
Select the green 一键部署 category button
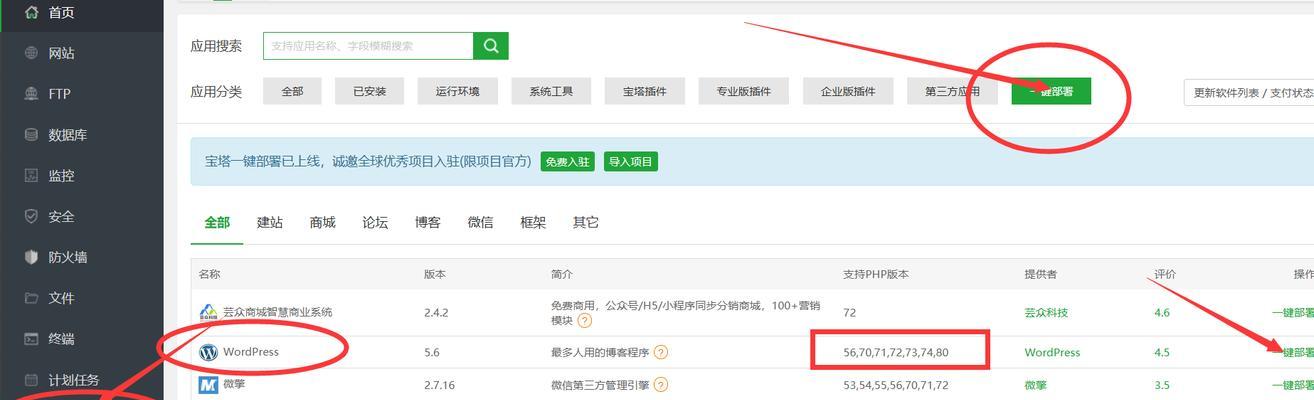pyautogui.click(x=1051, y=91)
